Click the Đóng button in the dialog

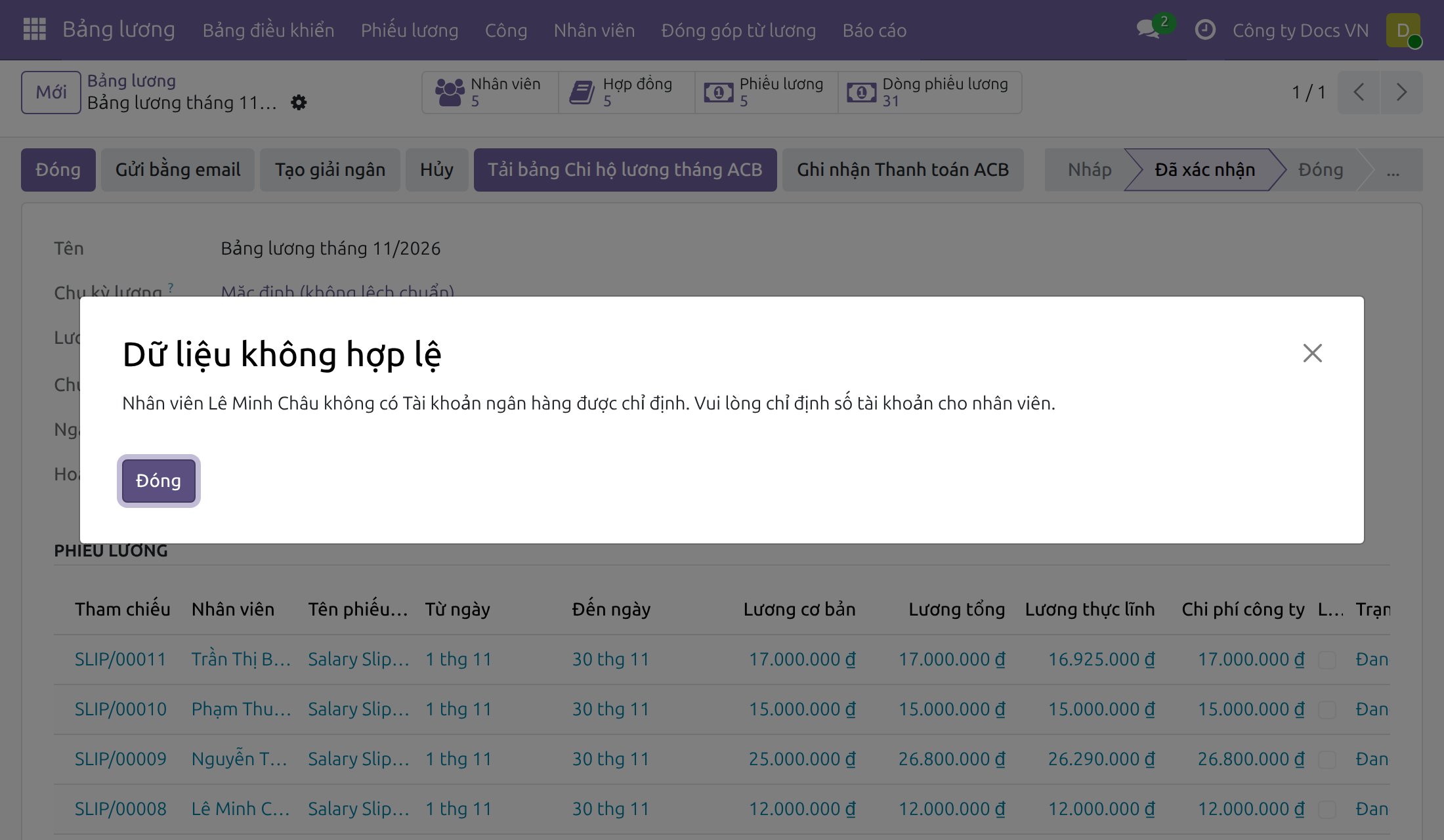click(x=158, y=481)
